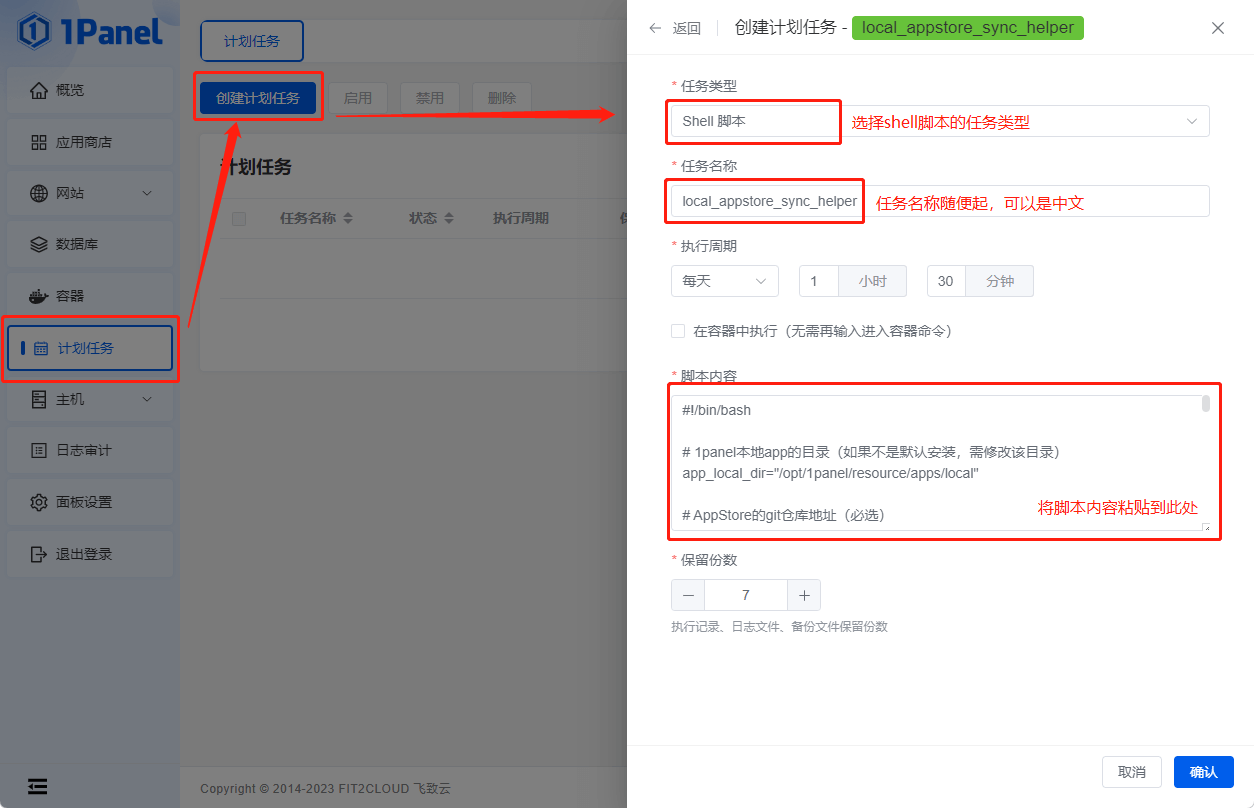1254x808 pixels.
Task: Click the 计划任务 calendar icon in sidebar
Action: pos(41,349)
